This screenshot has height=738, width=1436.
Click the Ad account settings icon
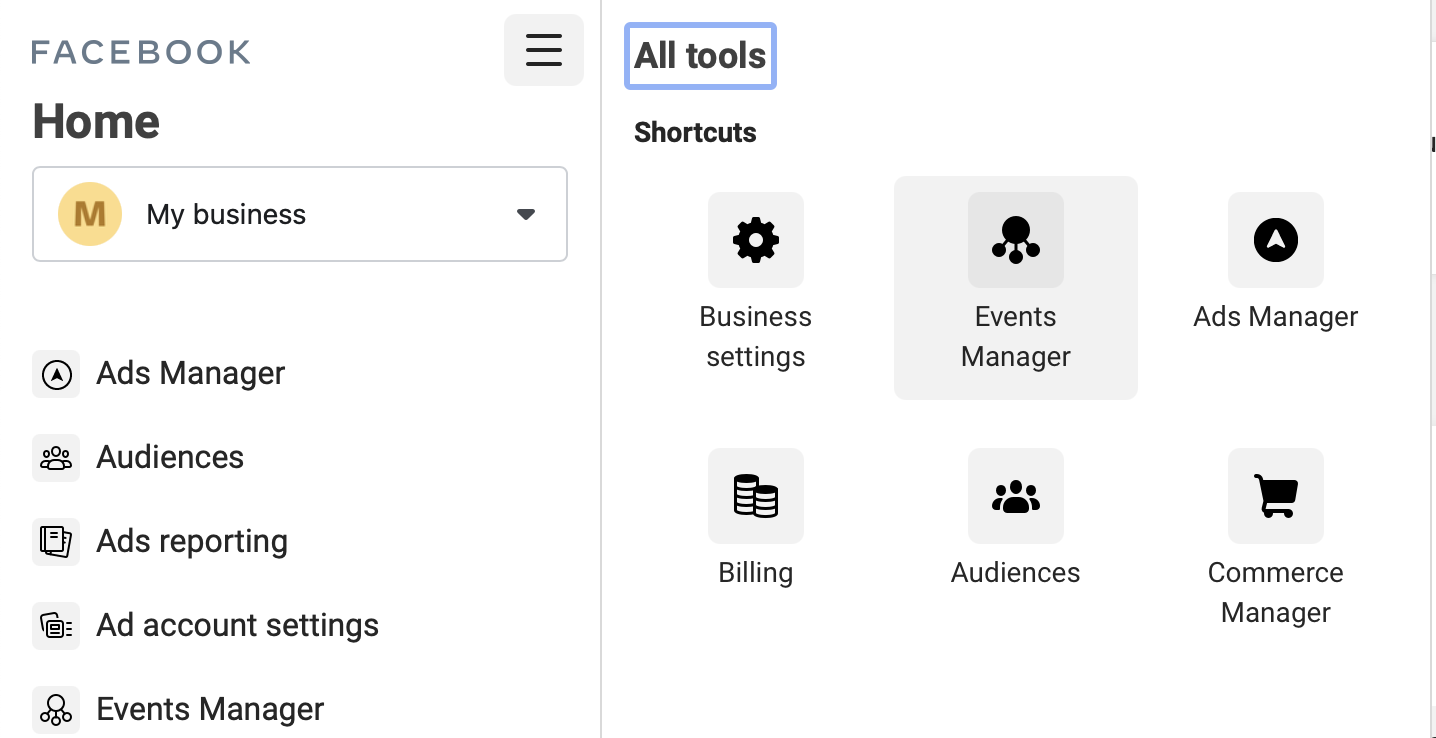(x=56, y=626)
